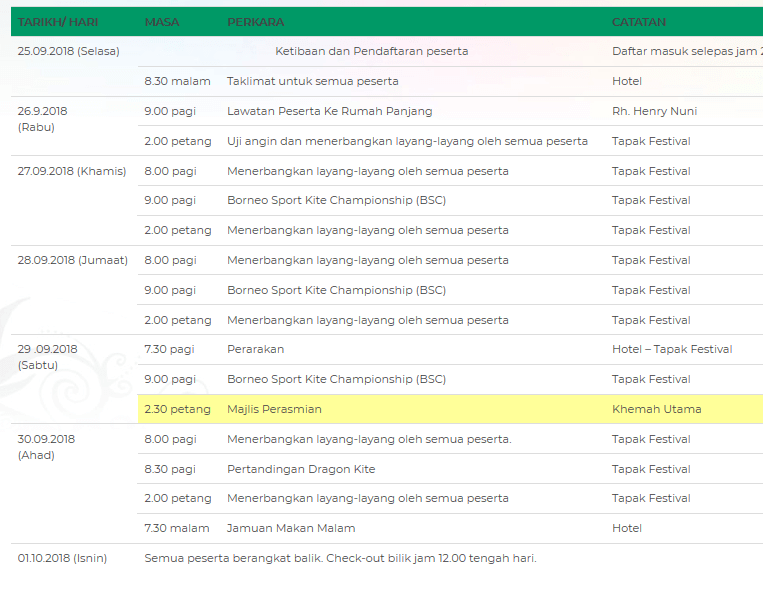Click the PERKARA column header
The image size is (763, 589).
pyautogui.click(x=255, y=22)
